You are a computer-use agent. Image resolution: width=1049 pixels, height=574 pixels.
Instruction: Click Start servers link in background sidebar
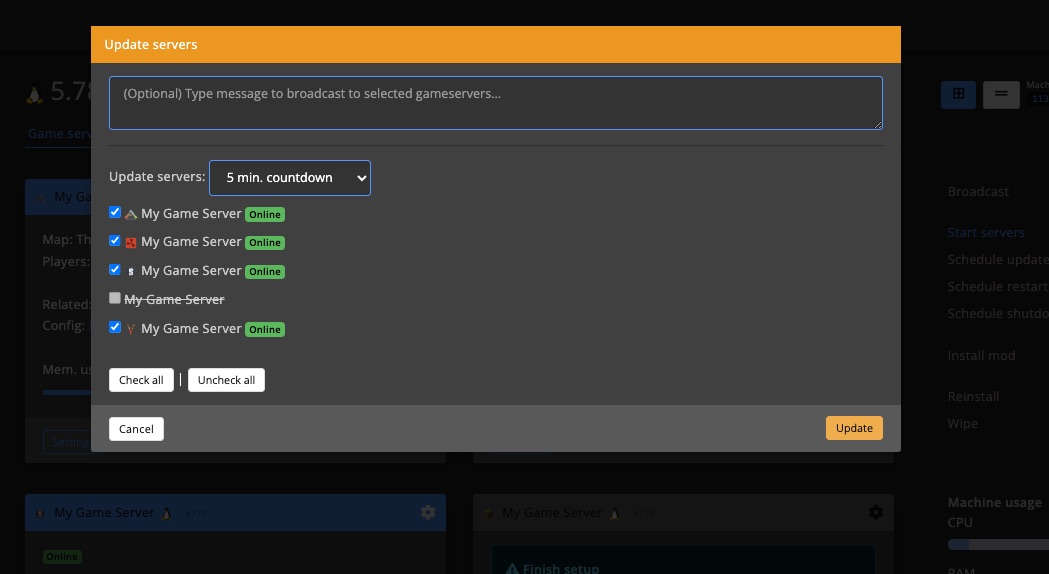click(986, 233)
